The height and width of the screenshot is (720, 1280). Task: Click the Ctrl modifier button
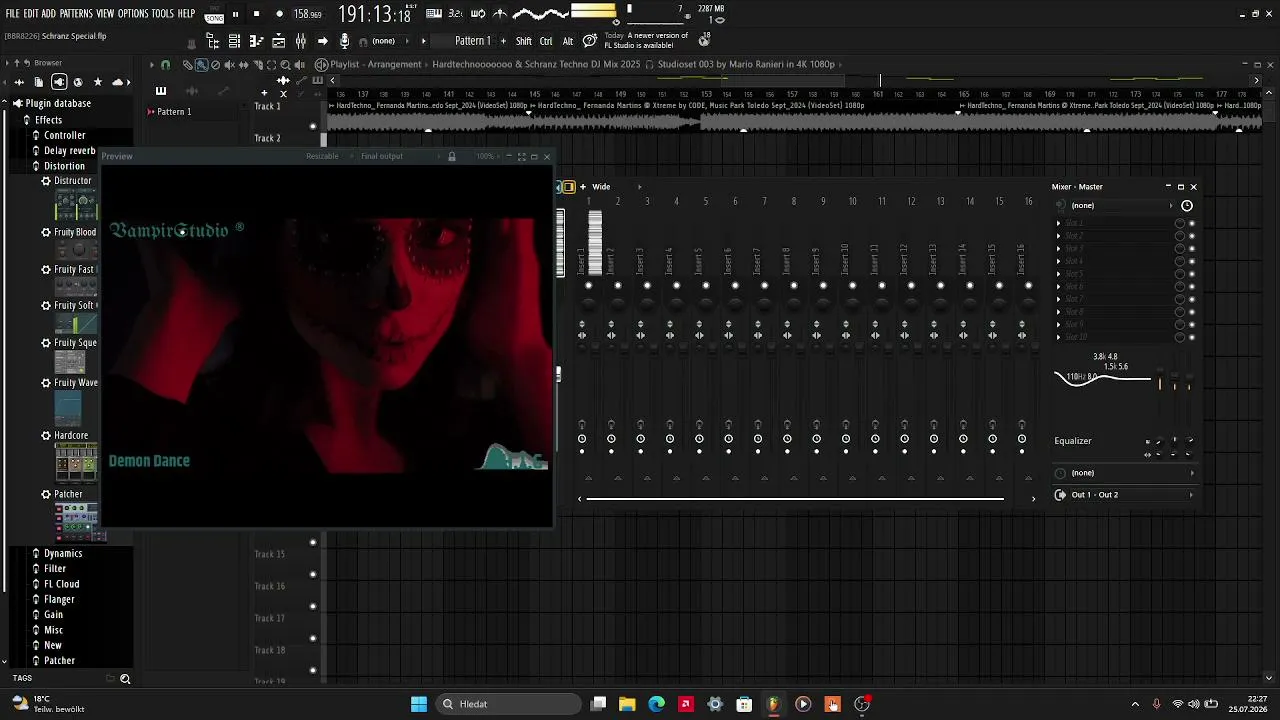click(546, 41)
